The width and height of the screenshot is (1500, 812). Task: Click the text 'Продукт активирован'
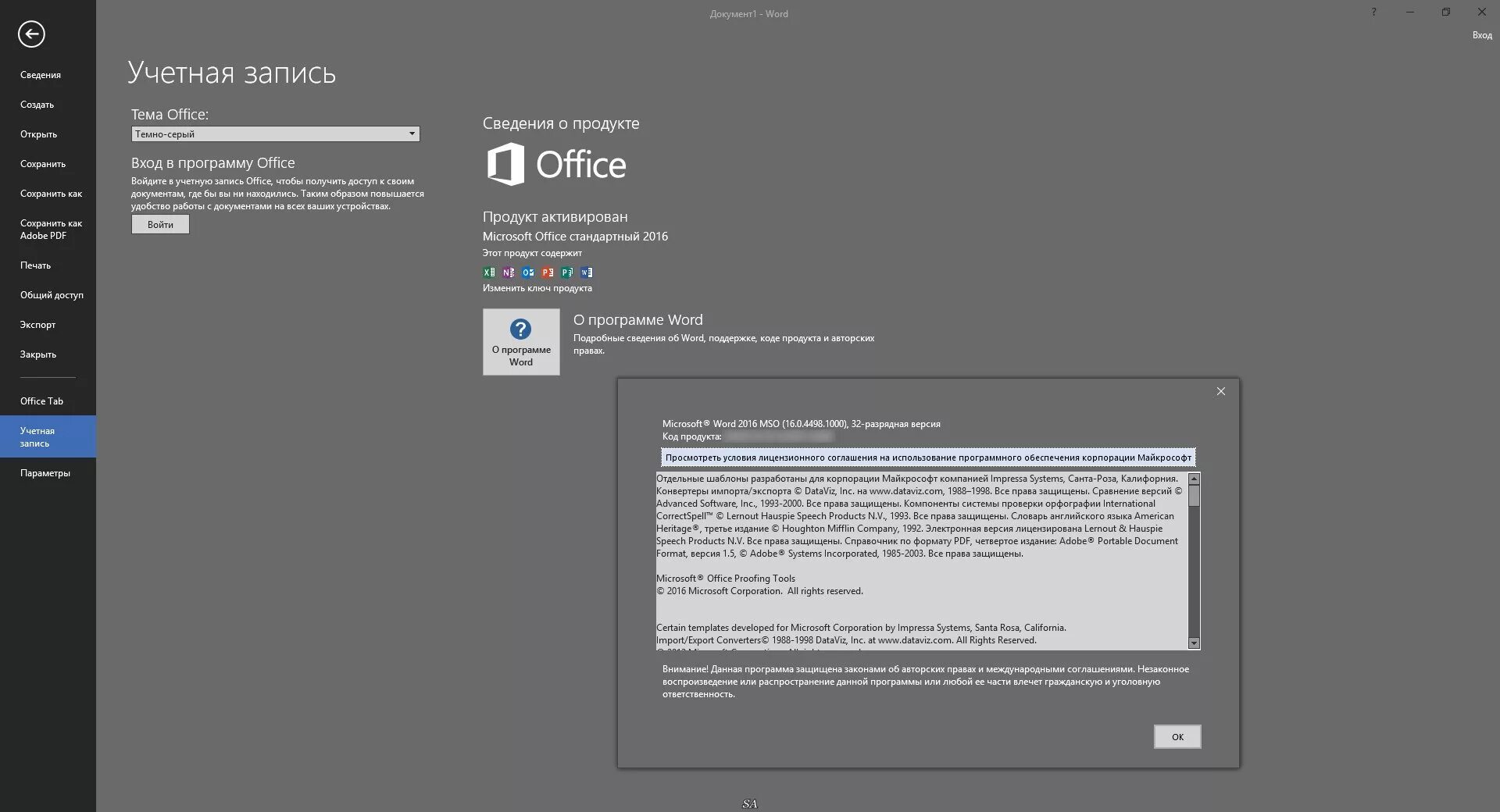tap(555, 217)
